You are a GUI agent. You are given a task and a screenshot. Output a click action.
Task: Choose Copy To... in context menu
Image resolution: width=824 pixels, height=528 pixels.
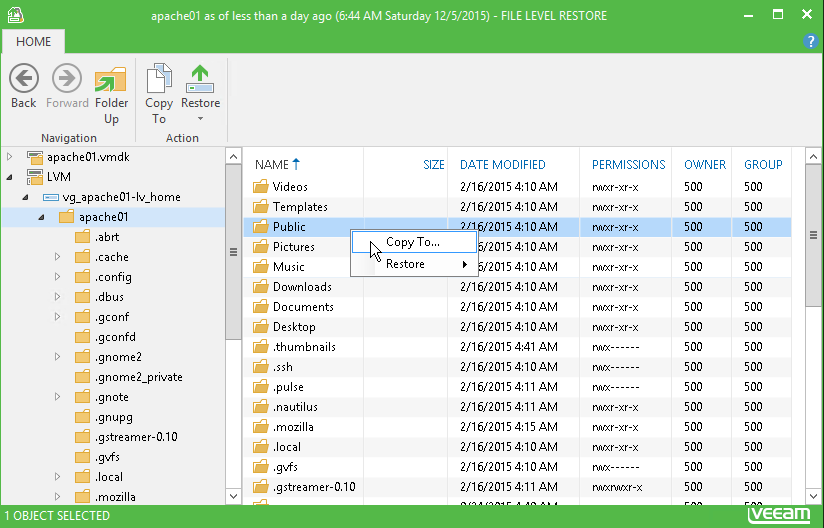(414, 242)
